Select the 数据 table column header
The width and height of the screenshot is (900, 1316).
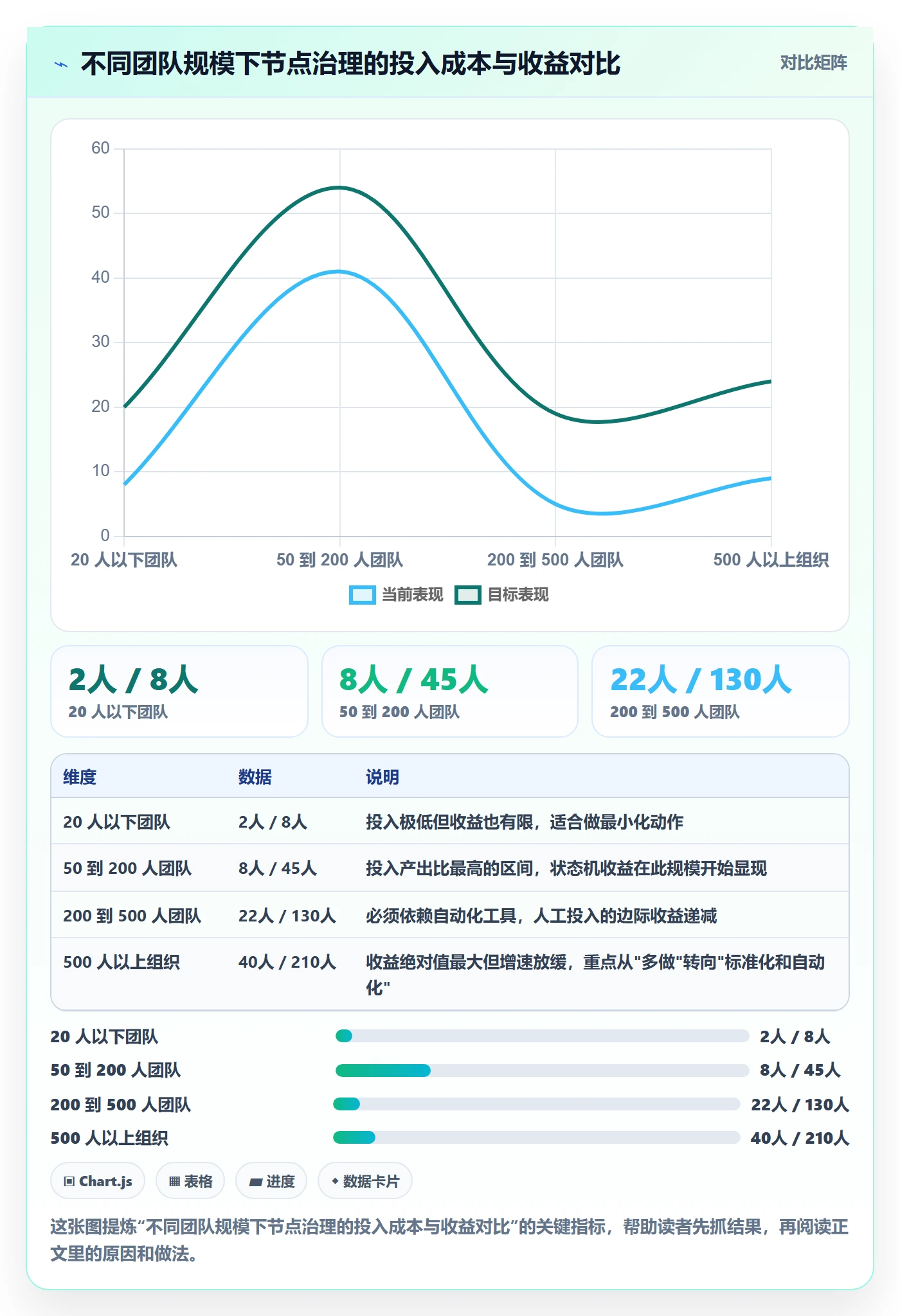[x=255, y=777]
